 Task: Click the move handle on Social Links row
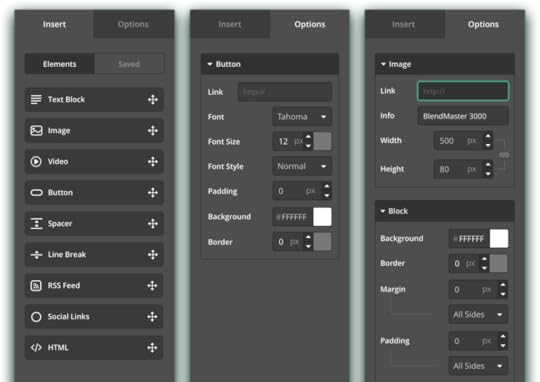[x=152, y=317]
